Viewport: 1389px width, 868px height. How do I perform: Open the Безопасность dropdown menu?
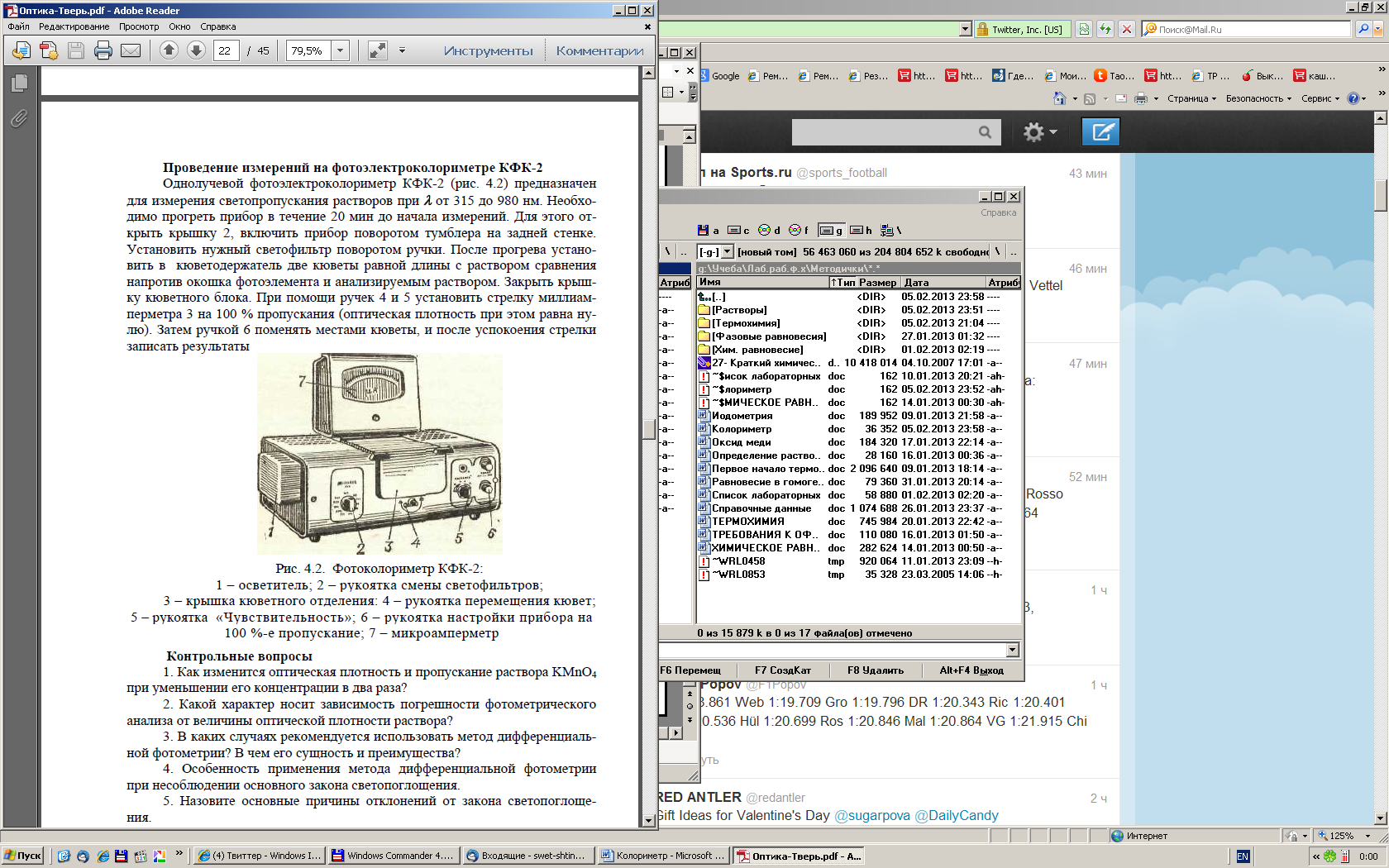(x=1258, y=98)
